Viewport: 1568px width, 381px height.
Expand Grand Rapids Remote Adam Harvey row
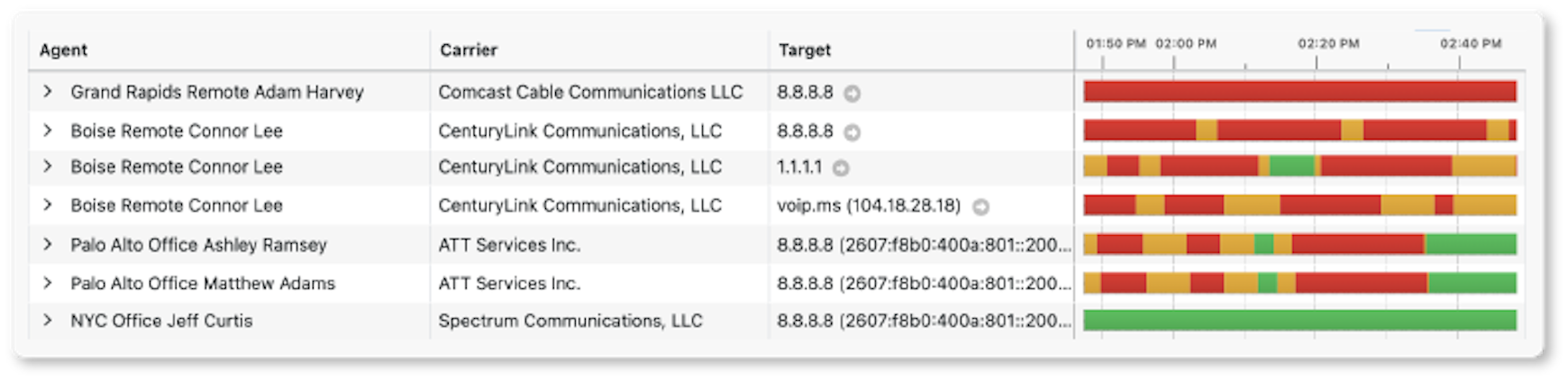pyautogui.click(x=48, y=92)
